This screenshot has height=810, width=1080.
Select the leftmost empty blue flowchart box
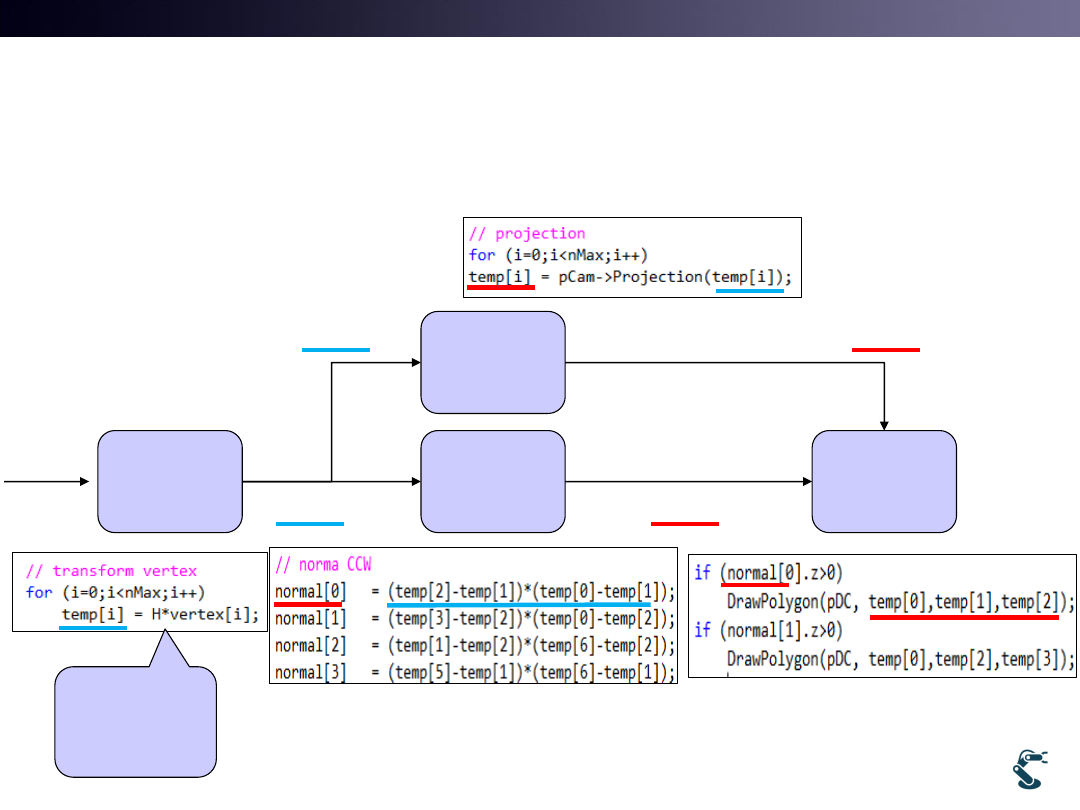(x=169, y=481)
